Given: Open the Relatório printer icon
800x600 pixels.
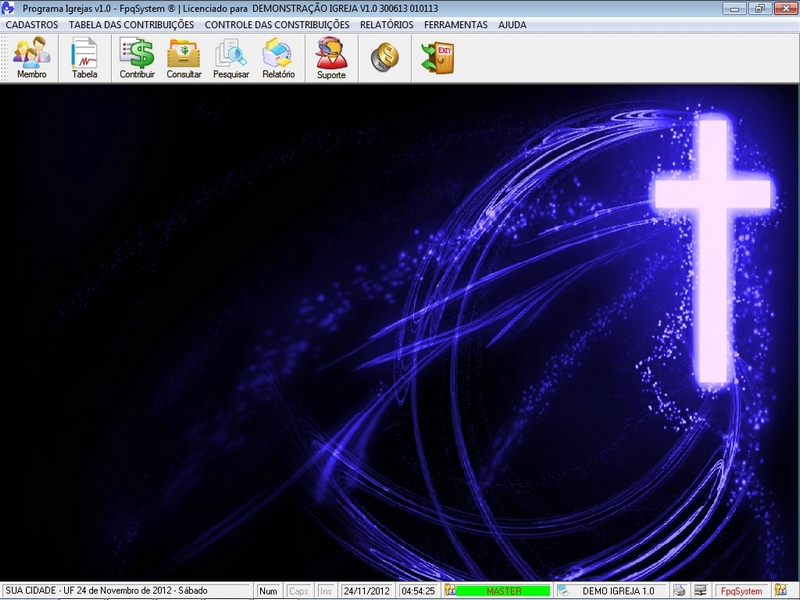Looking at the screenshot, I should [278, 58].
